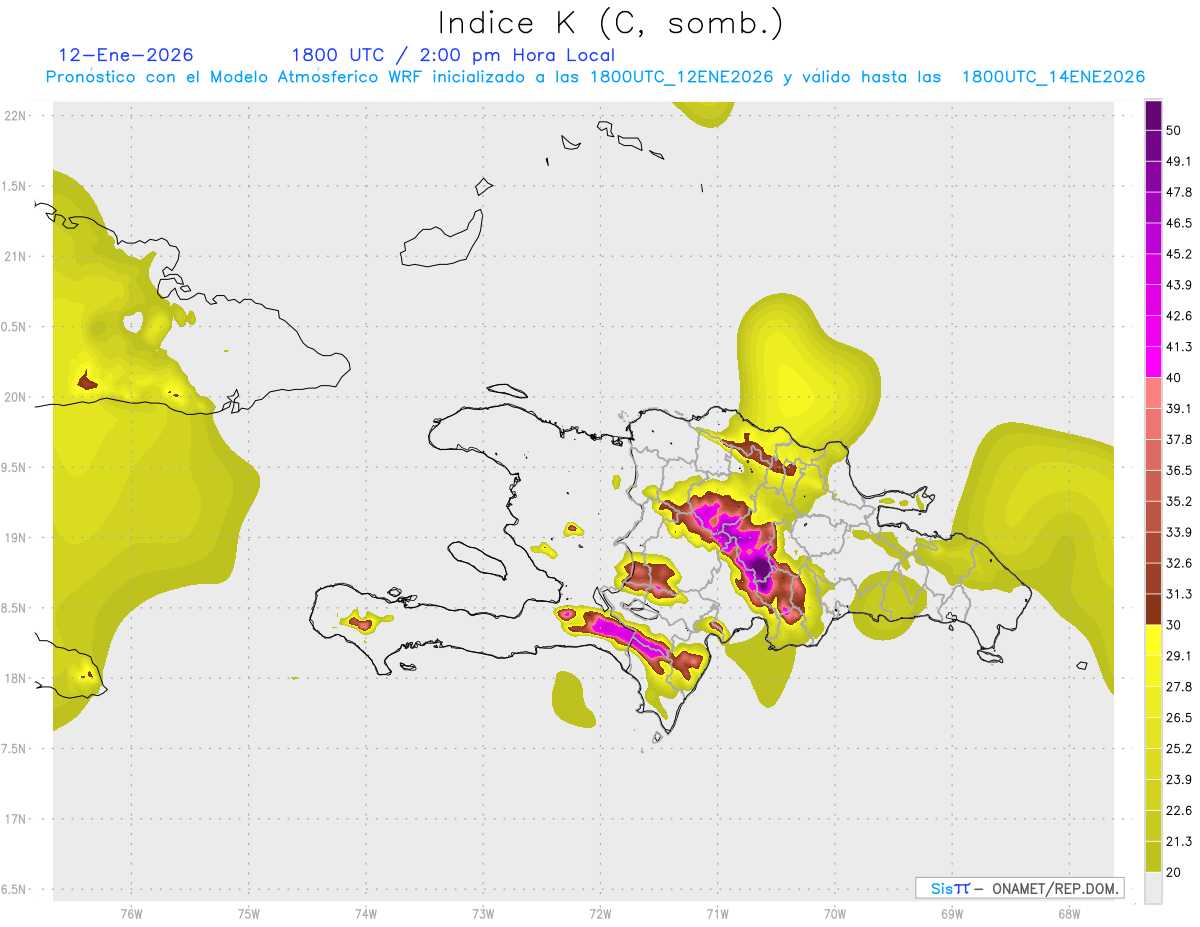The image size is (1200, 927).
Task: Click the legend value "43.9"
Action: [1179, 285]
